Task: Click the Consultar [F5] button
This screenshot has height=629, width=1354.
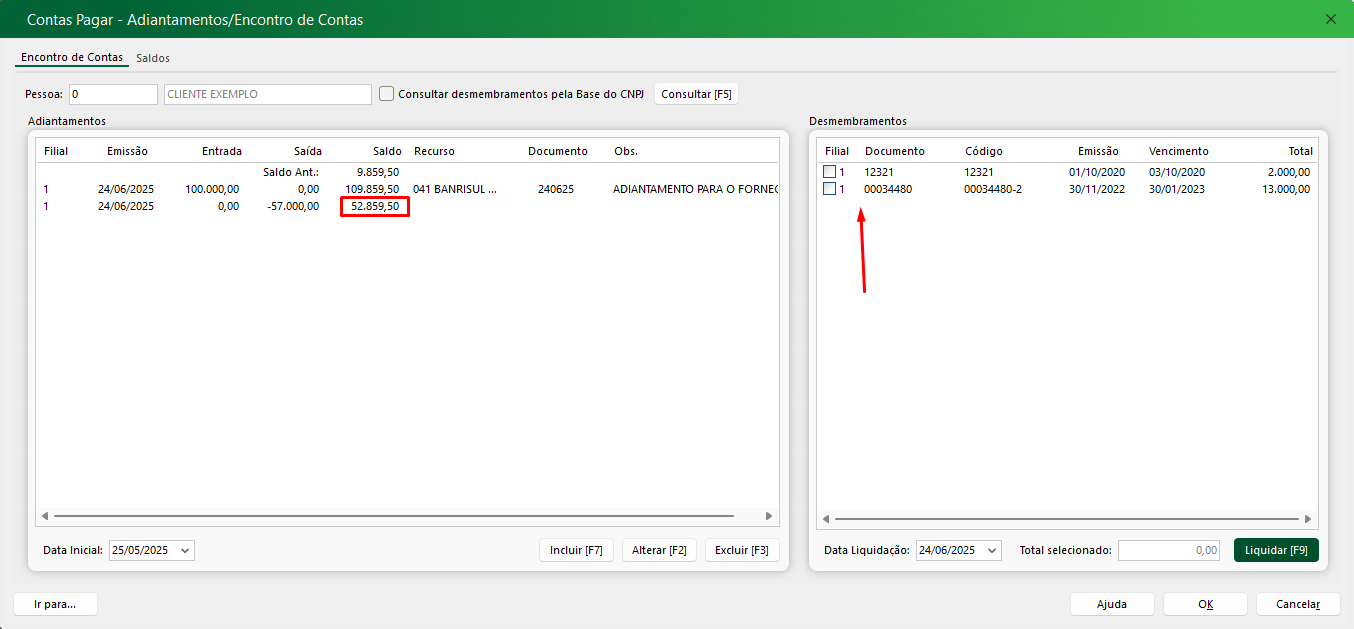Action: coord(696,94)
